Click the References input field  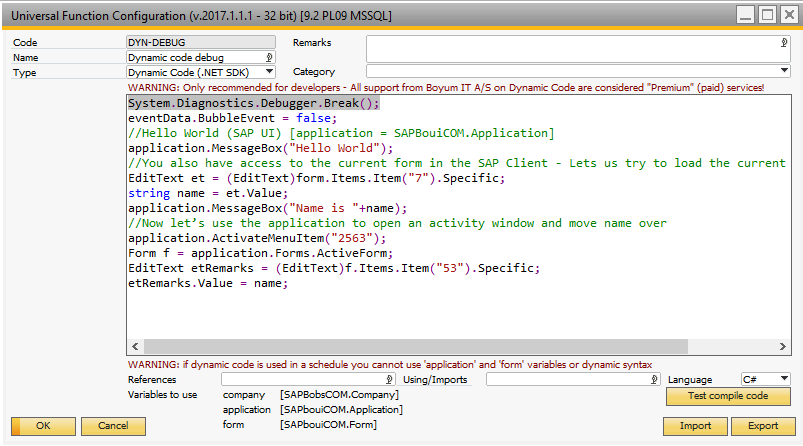point(308,379)
